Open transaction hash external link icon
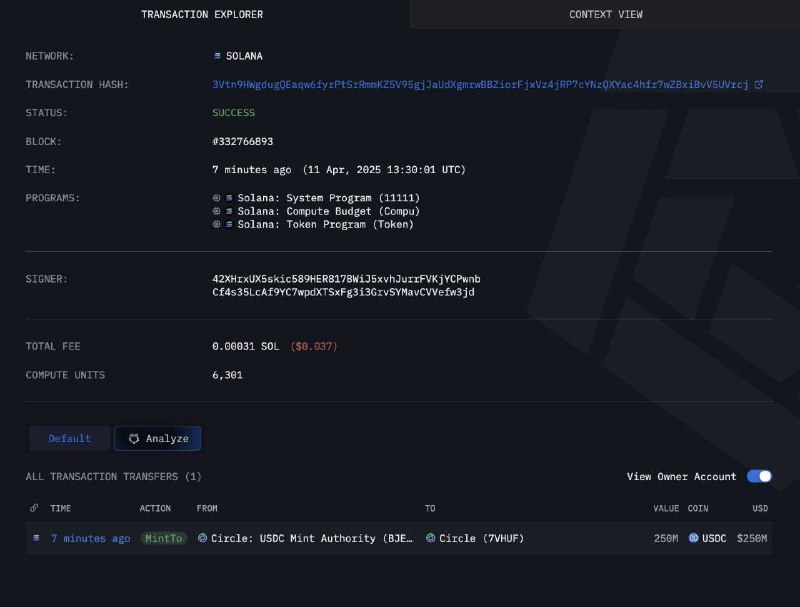This screenshot has height=607, width=800. pyautogui.click(x=759, y=84)
